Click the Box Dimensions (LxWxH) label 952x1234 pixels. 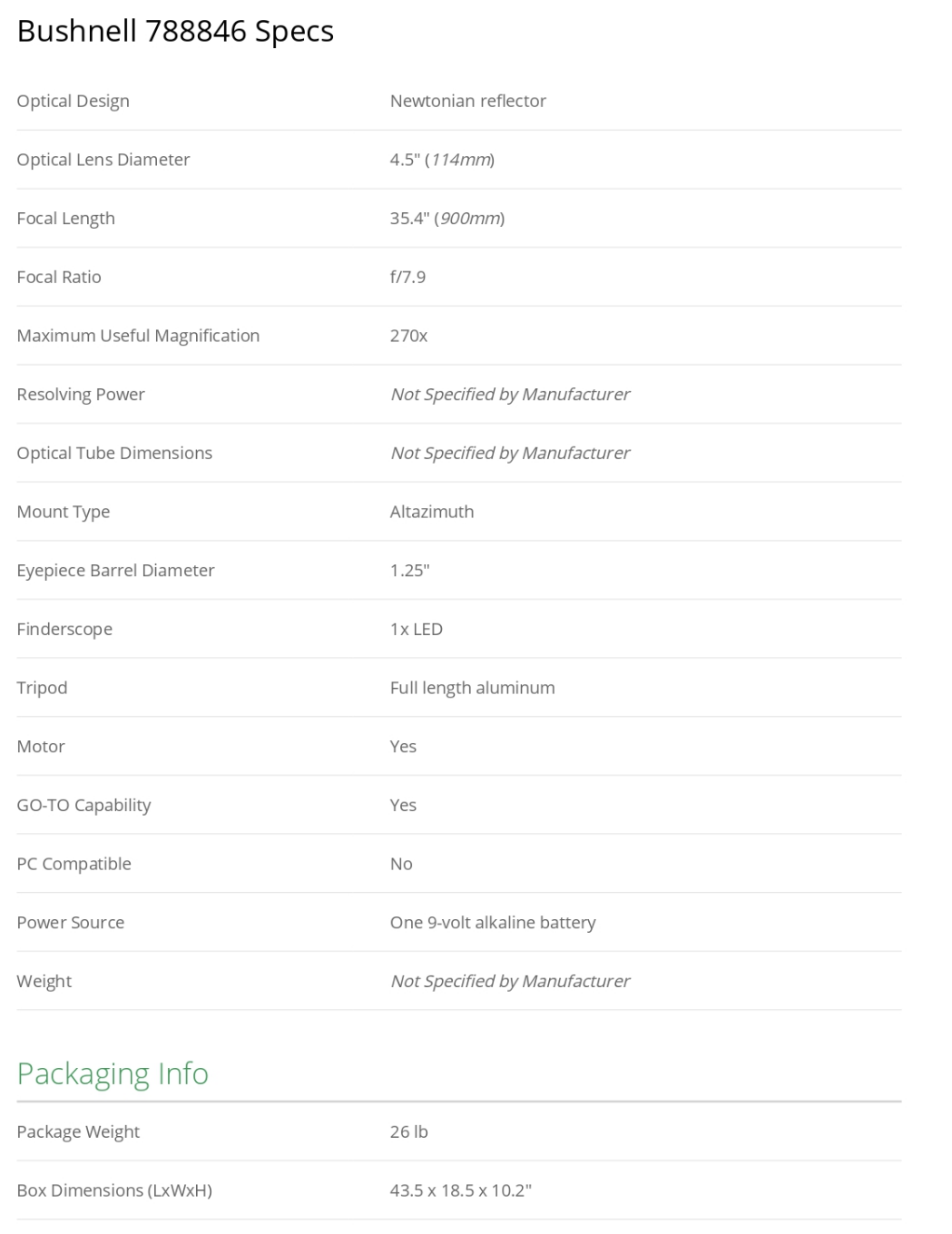[x=114, y=1190]
